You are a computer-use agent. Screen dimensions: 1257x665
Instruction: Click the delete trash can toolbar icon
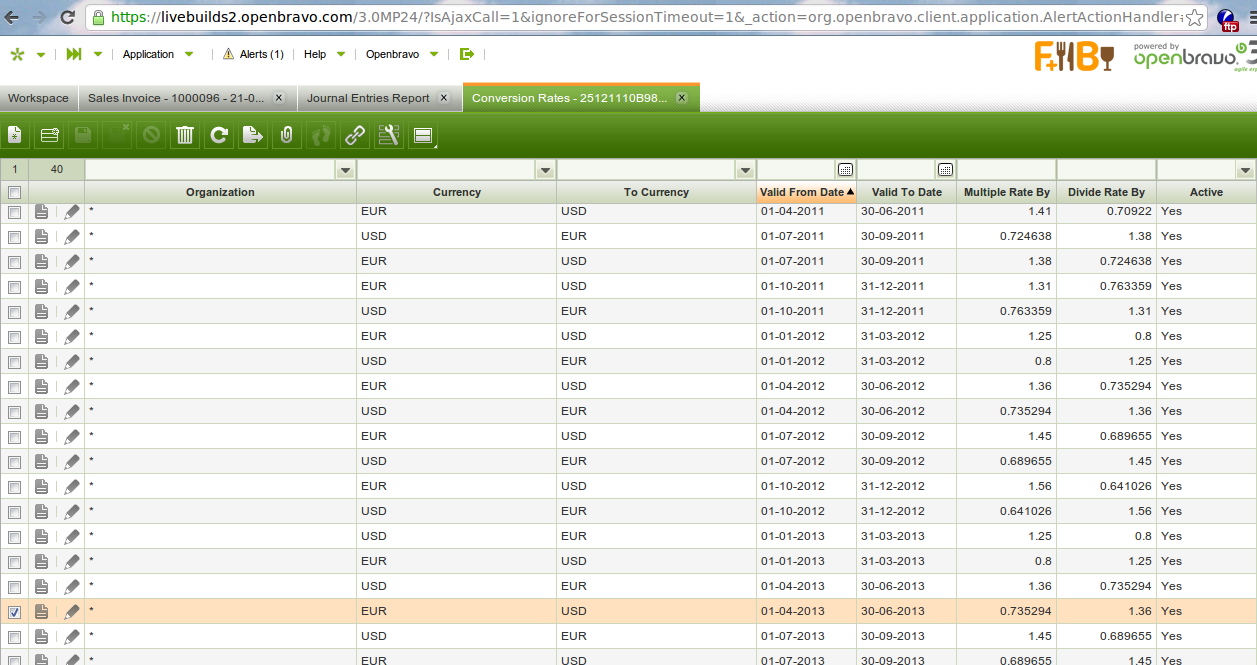click(x=185, y=135)
